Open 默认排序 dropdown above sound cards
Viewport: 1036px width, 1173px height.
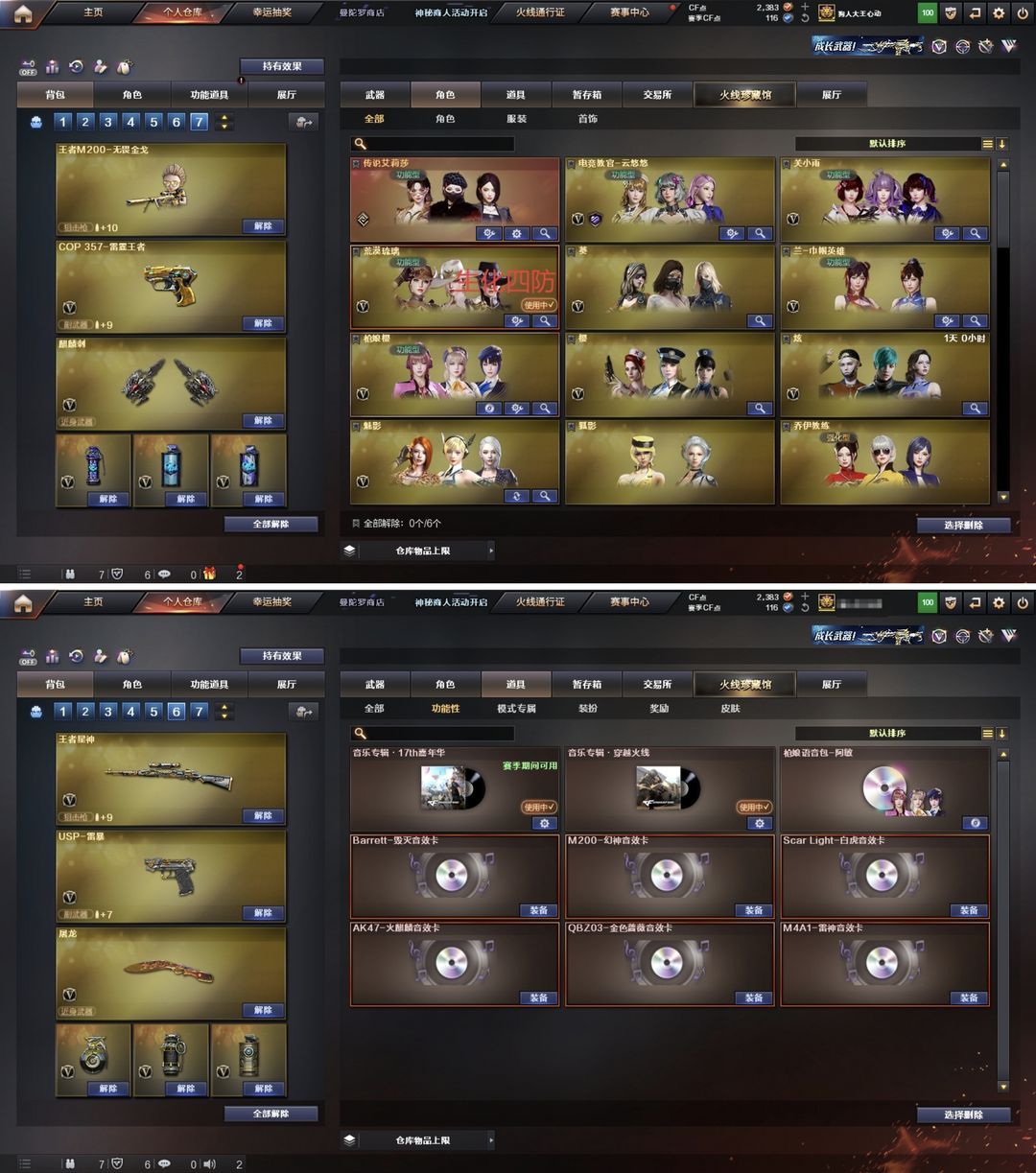click(x=887, y=734)
